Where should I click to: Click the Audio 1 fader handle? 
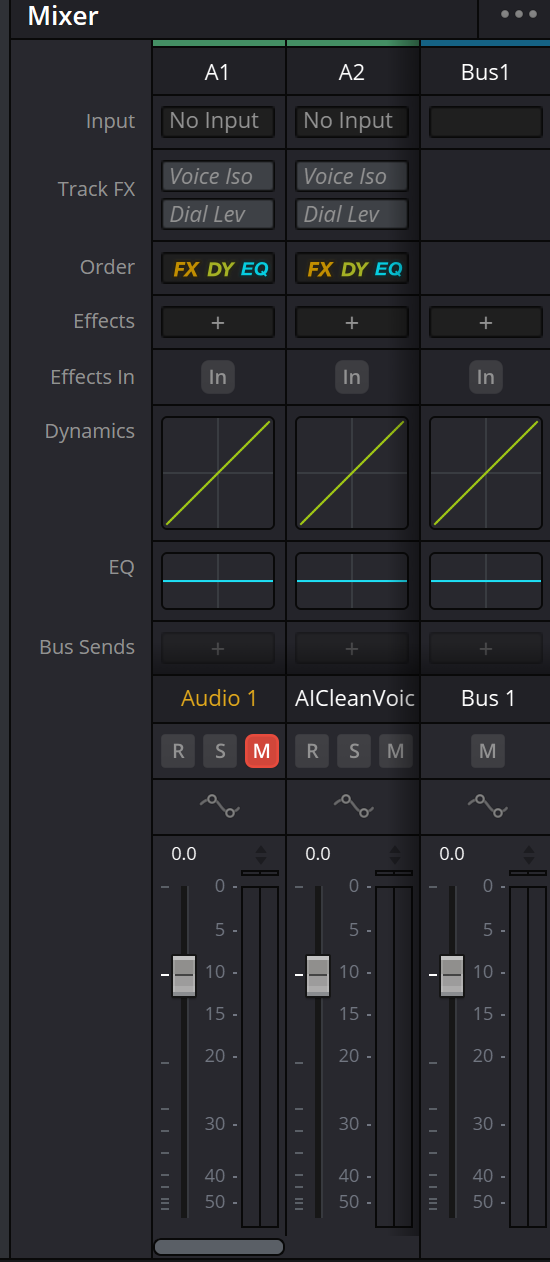pyautogui.click(x=184, y=975)
